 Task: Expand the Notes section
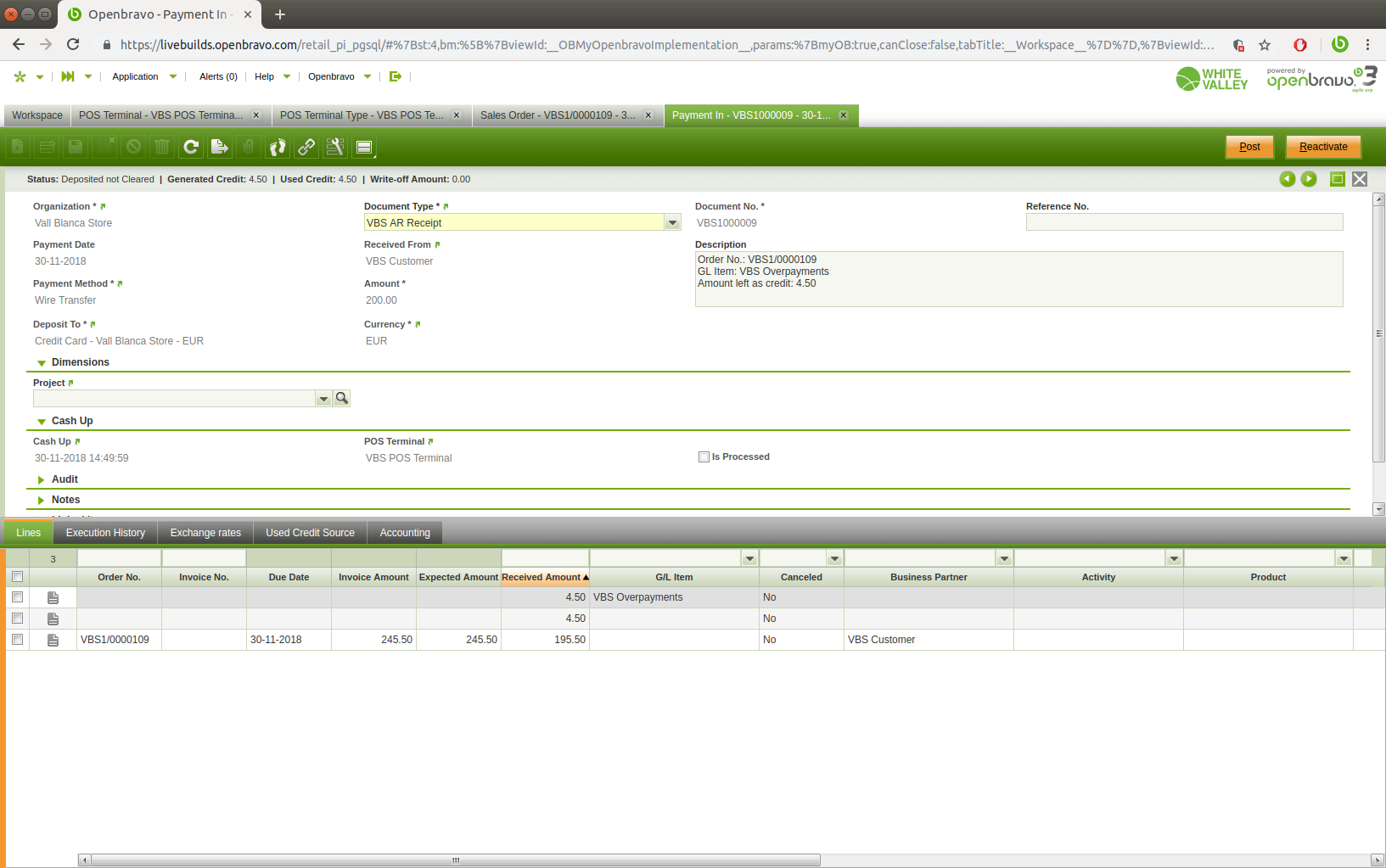tap(42, 501)
